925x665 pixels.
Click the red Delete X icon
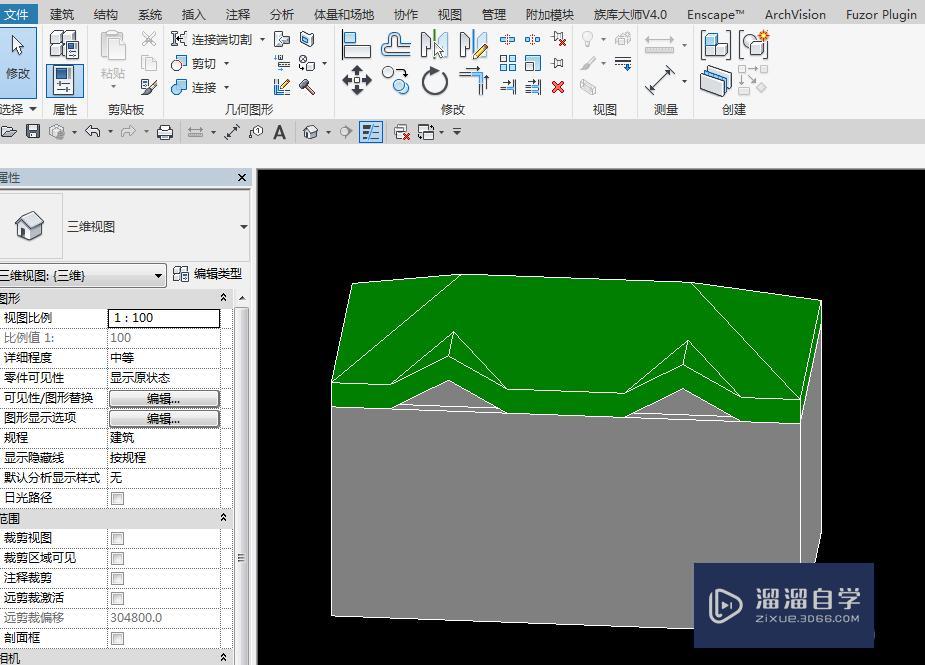tap(557, 87)
